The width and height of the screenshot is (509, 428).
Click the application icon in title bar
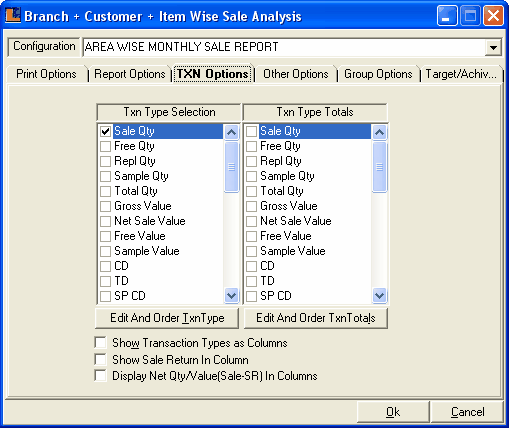(x=13, y=15)
